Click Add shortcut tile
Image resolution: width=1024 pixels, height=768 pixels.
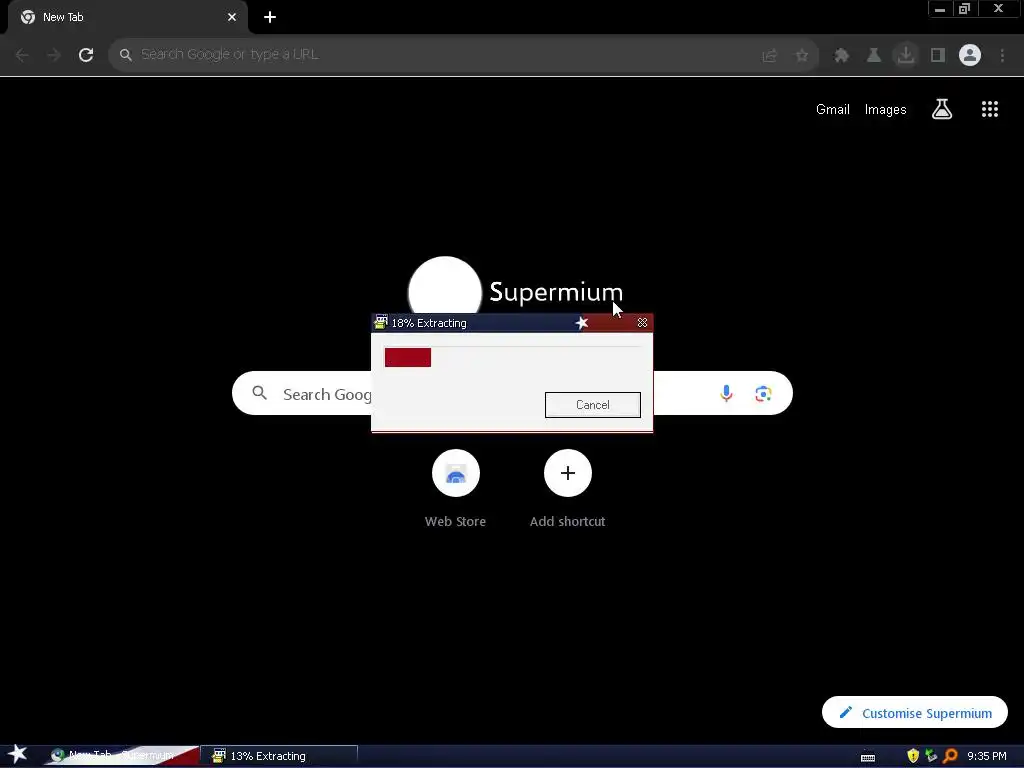(568, 488)
